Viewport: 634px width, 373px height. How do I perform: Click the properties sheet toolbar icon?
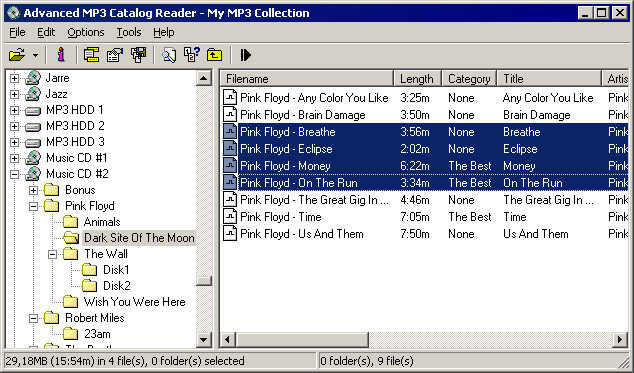point(115,55)
